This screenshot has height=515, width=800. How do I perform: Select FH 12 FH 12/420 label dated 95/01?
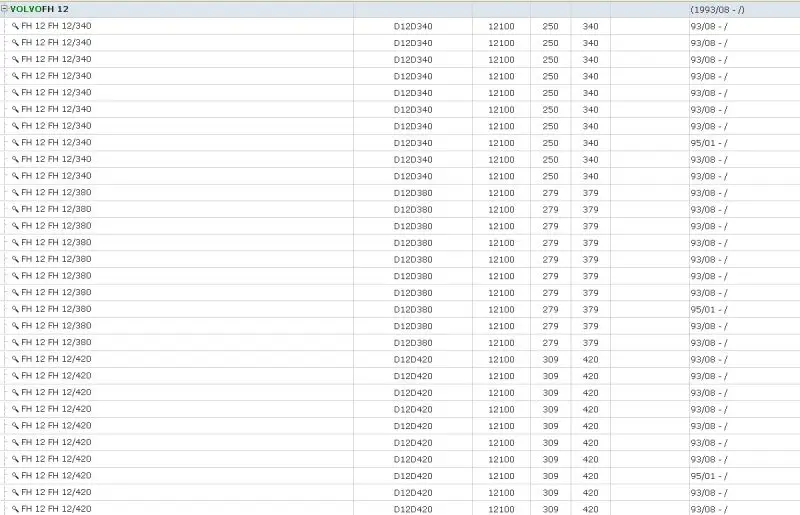[56, 476]
